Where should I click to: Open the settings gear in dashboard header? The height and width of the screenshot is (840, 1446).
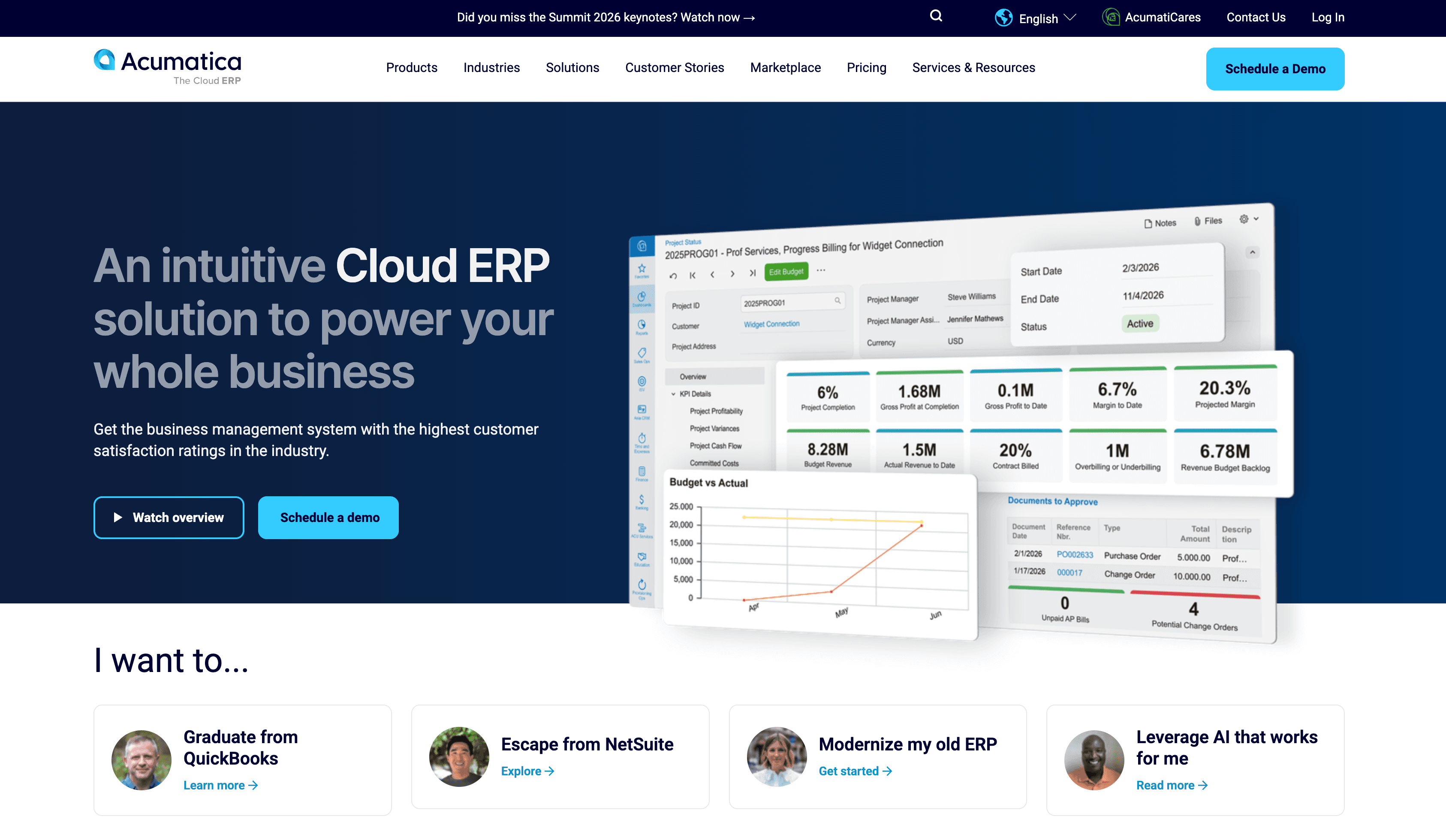point(1244,219)
